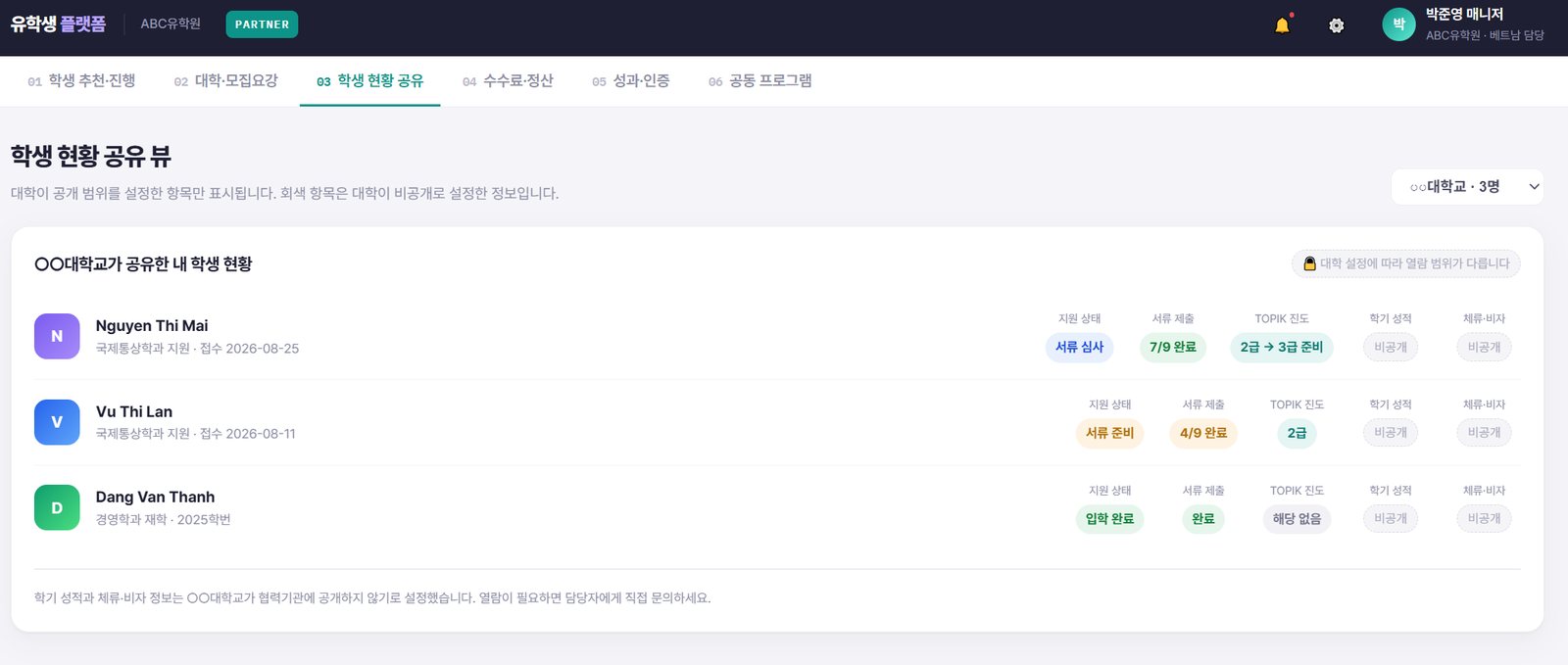Open the ○○대학교 · 3명 dropdown

coord(1467,187)
